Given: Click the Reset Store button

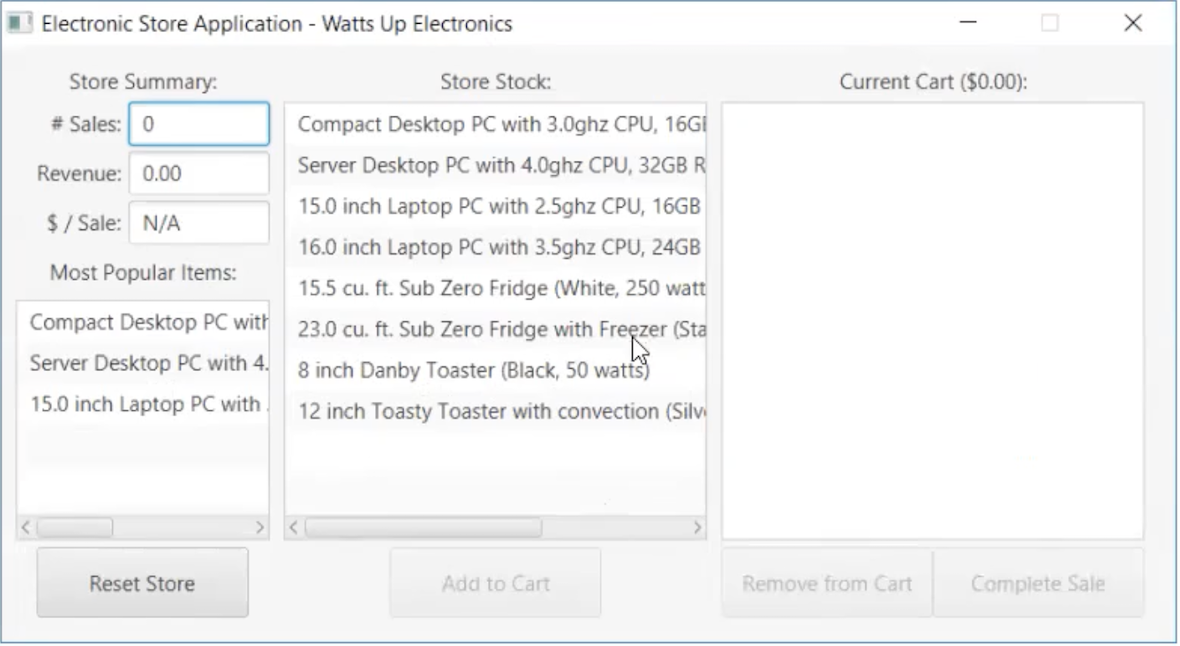Looking at the screenshot, I should coord(142,584).
